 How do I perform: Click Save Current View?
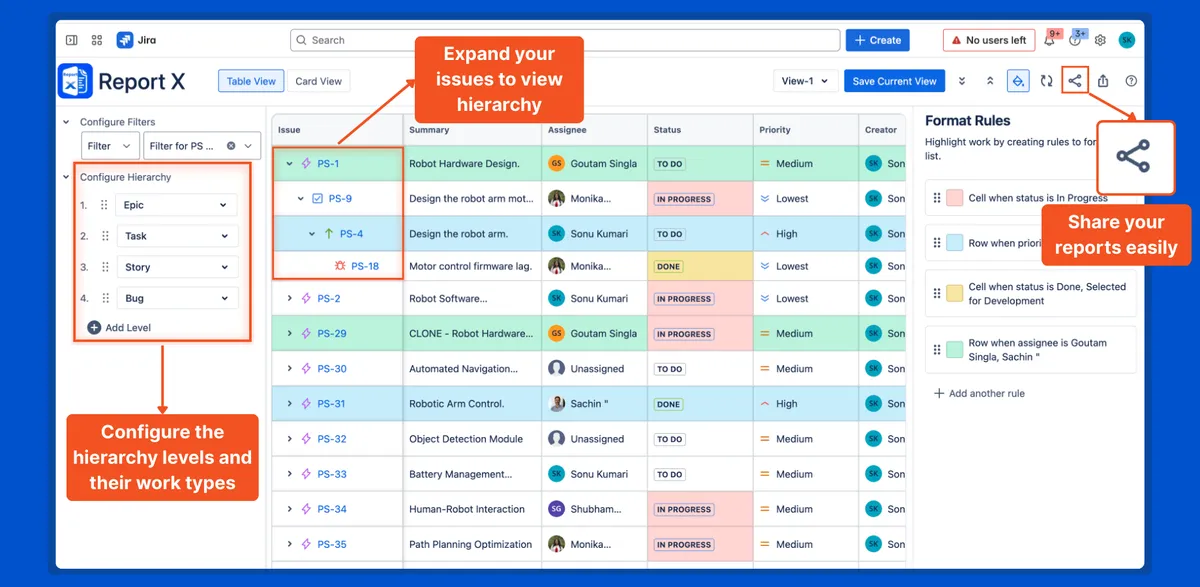coord(894,81)
